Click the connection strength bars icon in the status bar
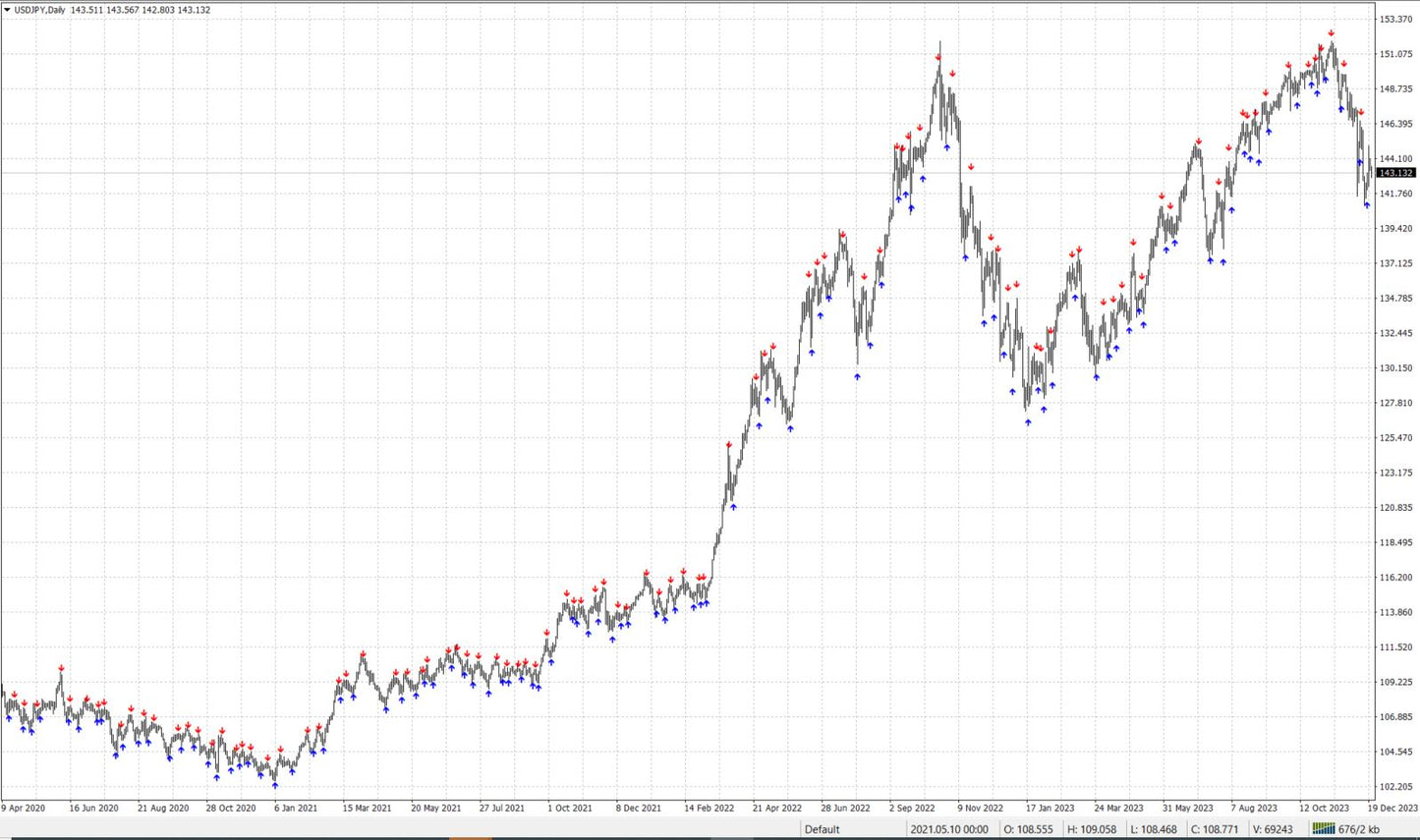The image size is (1420, 840). pyautogui.click(x=1326, y=829)
